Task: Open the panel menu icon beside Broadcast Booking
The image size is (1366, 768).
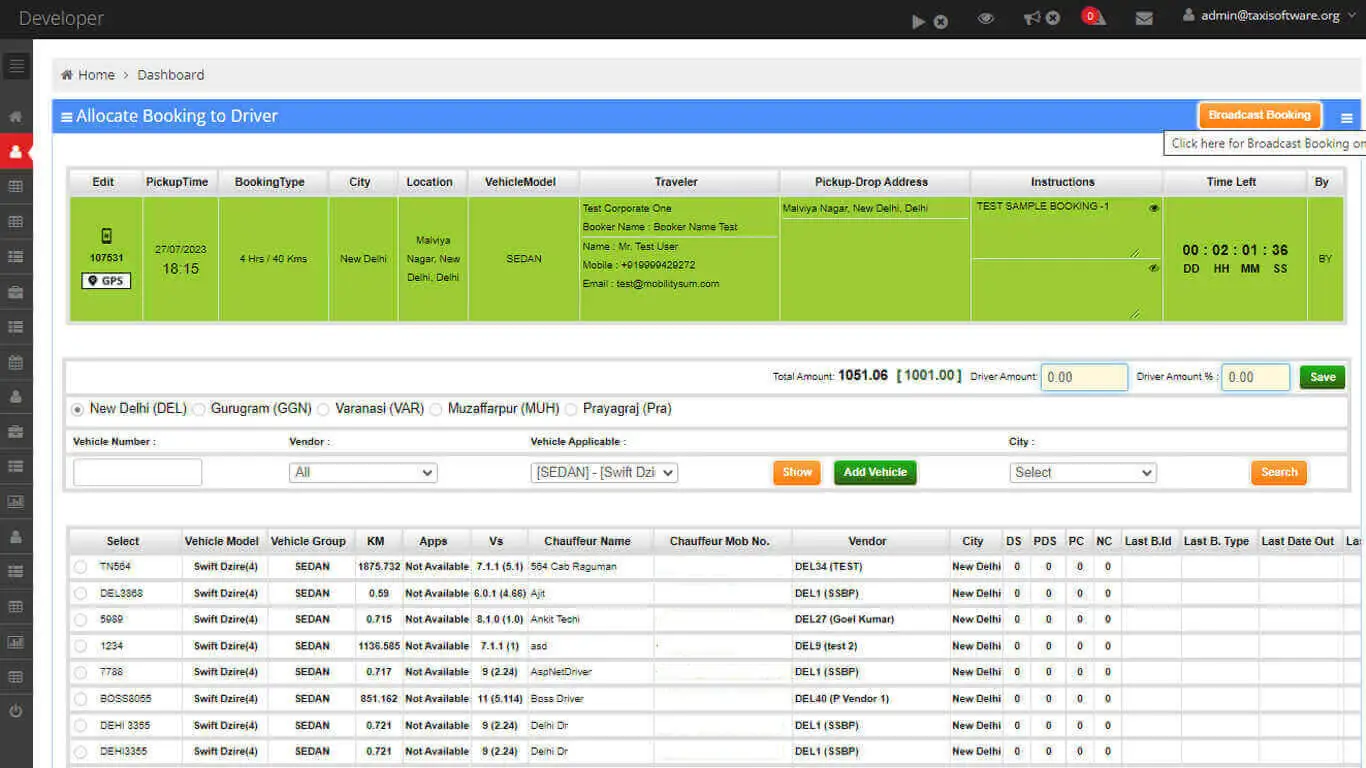Action: [x=1347, y=118]
